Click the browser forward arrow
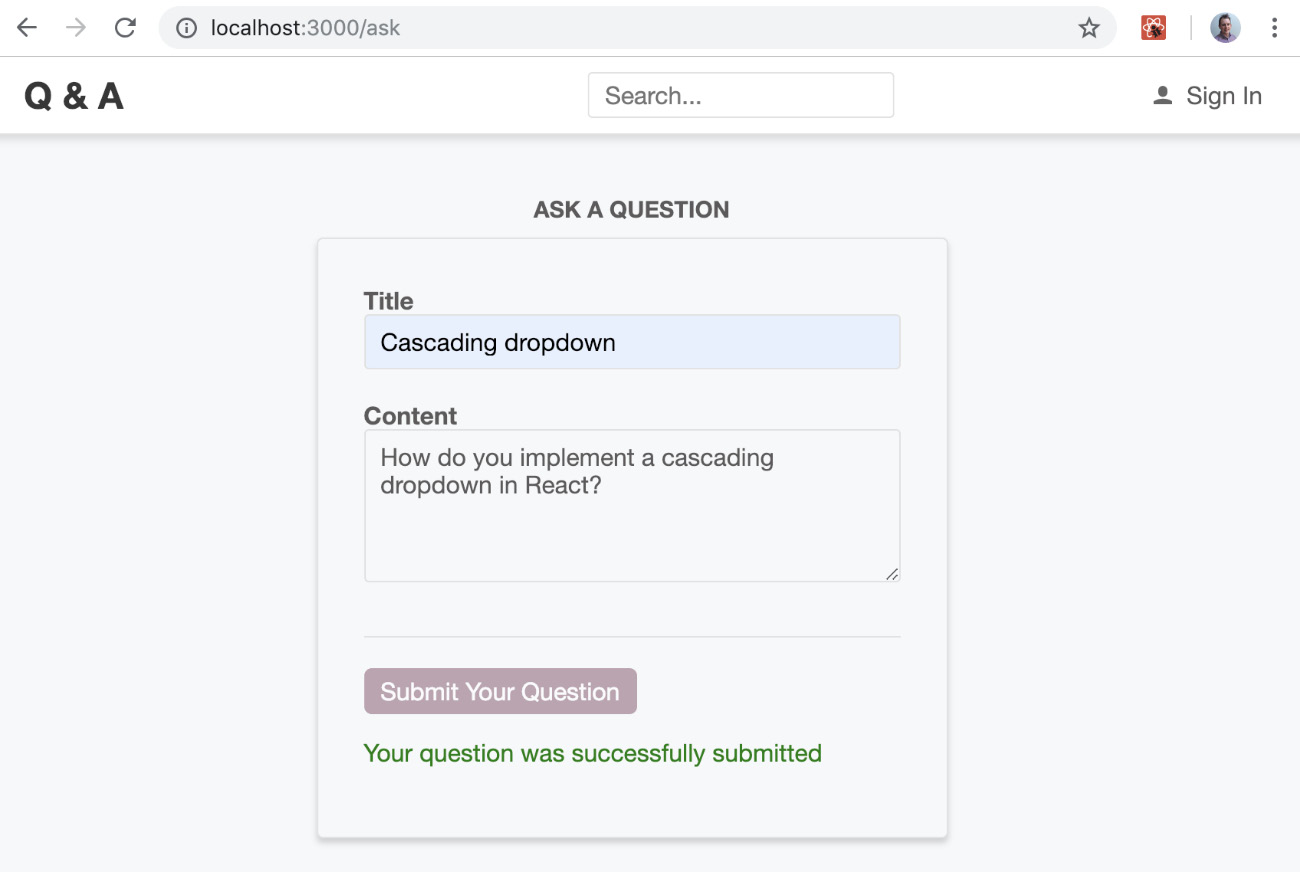This screenshot has height=872, width=1300. (76, 27)
